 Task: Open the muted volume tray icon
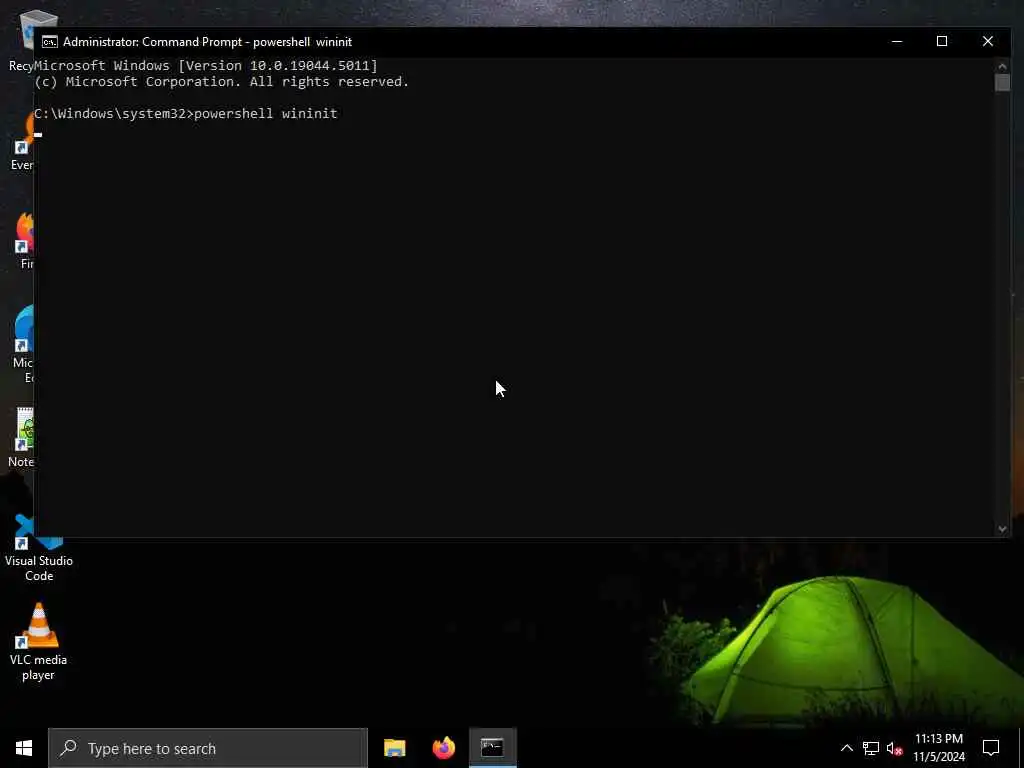(x=894, y=748)
